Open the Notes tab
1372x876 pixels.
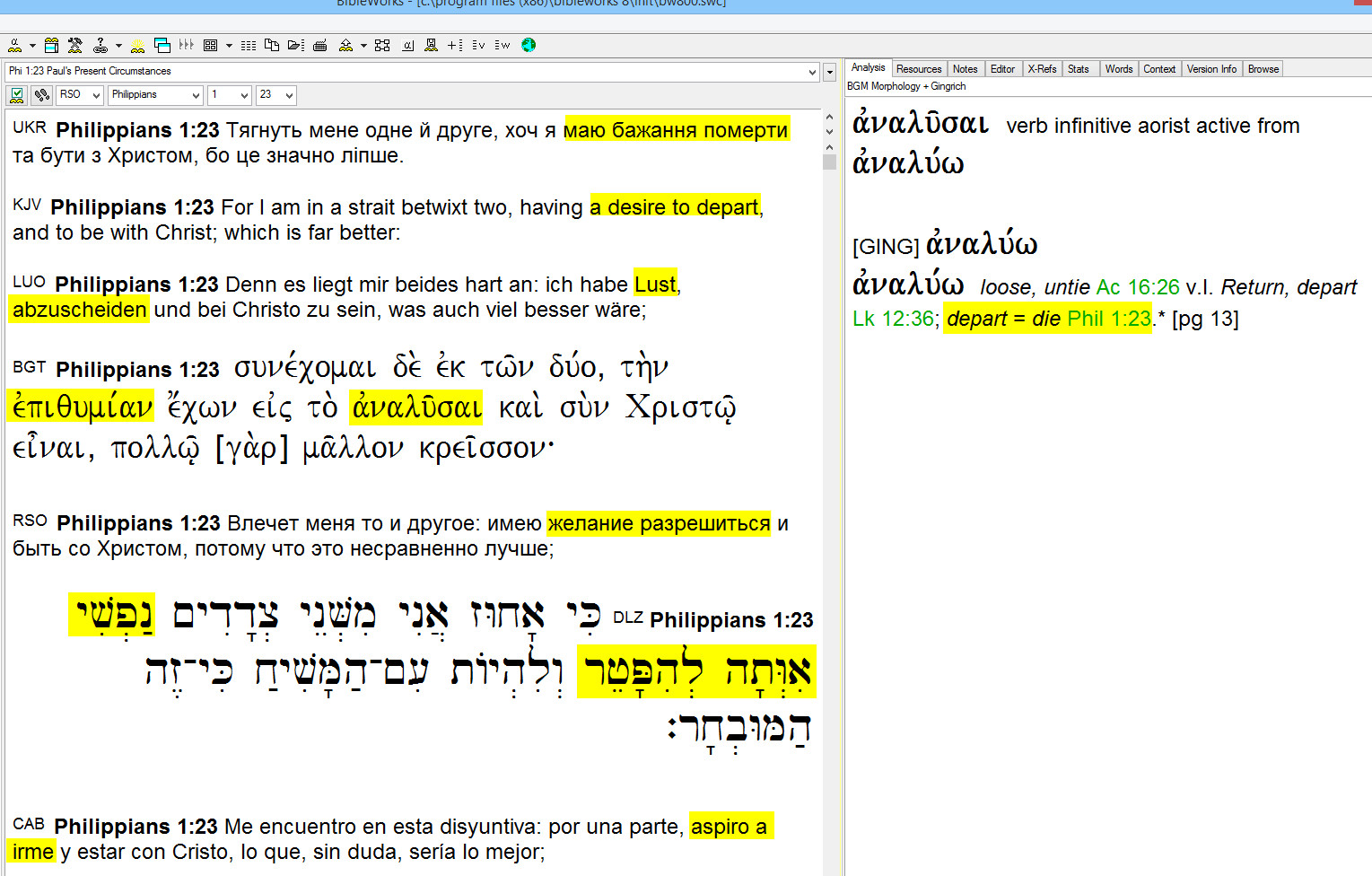point(966,69)
